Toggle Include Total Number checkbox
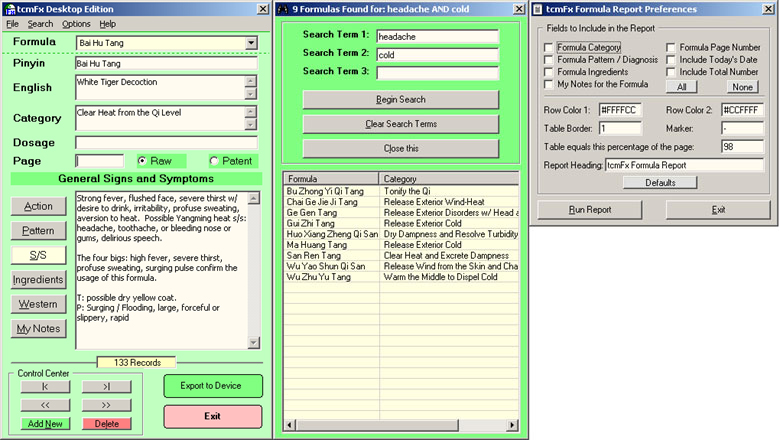The image size is (780, 440). pos(671,72)
